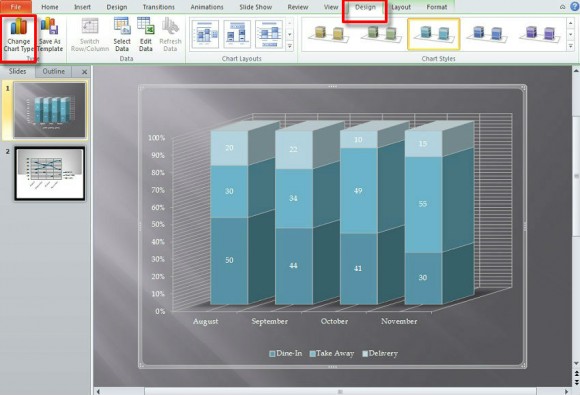Choose the green chart style
The image size is (580, 395).
381,34
